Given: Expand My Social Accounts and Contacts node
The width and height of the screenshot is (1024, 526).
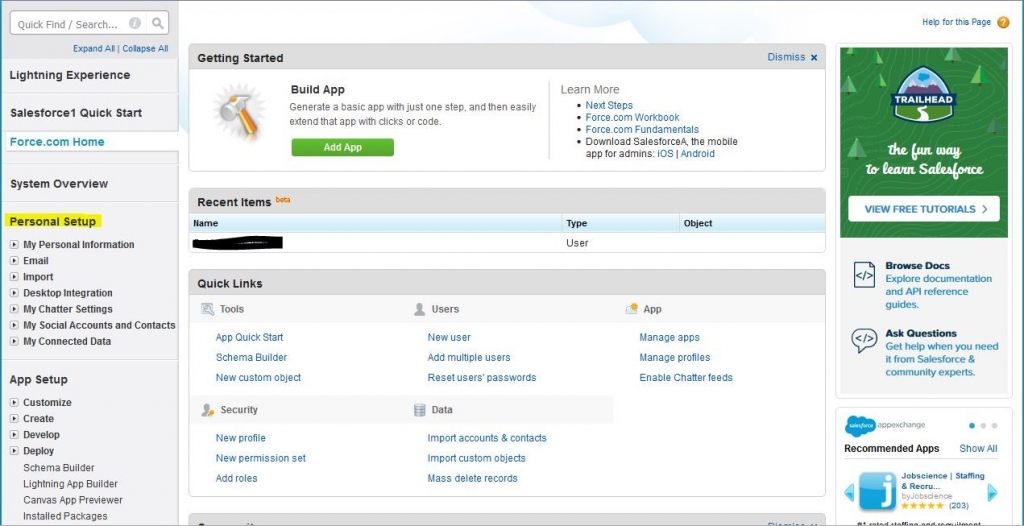Looking at the screenshot, I should point(14,325).
